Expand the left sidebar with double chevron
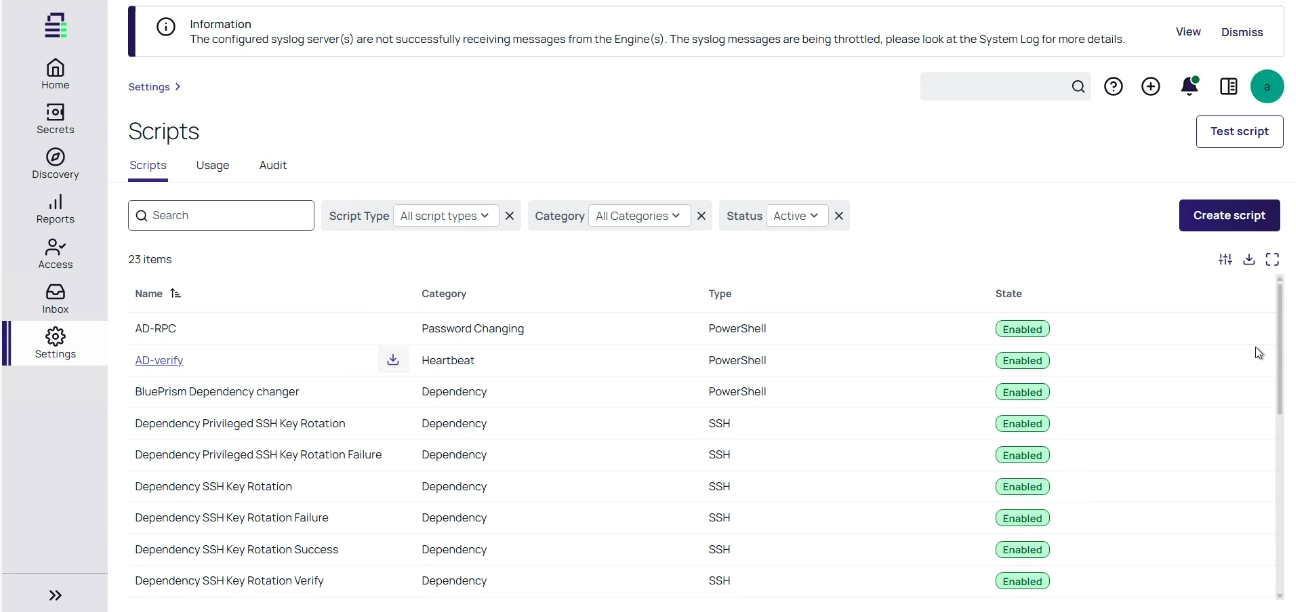Image resolution: width=1296 pixels, height=612 pixels. (55, 595)
